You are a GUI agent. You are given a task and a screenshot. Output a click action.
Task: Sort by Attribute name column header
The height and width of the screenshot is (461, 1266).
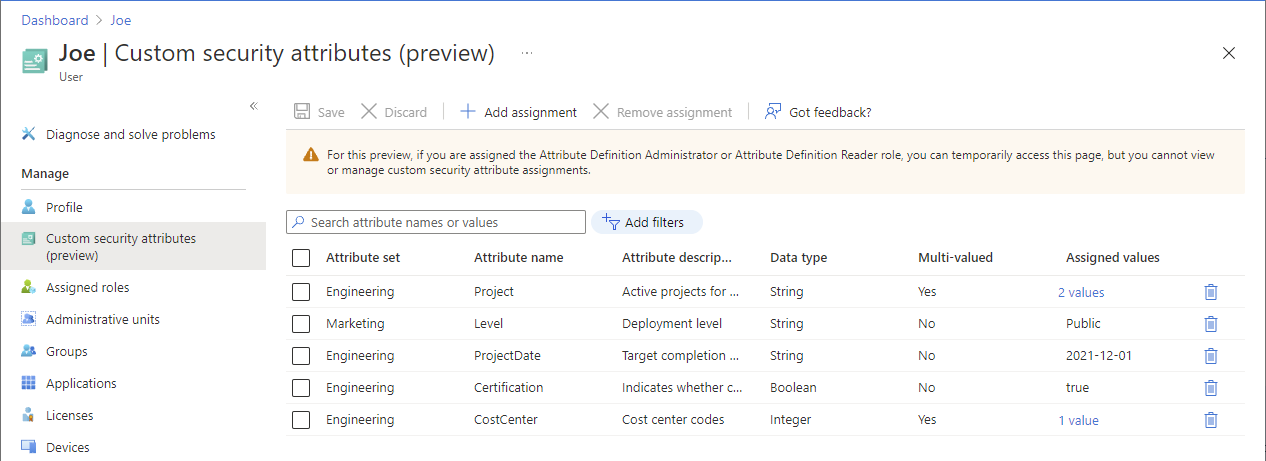(x=518, y=258)
